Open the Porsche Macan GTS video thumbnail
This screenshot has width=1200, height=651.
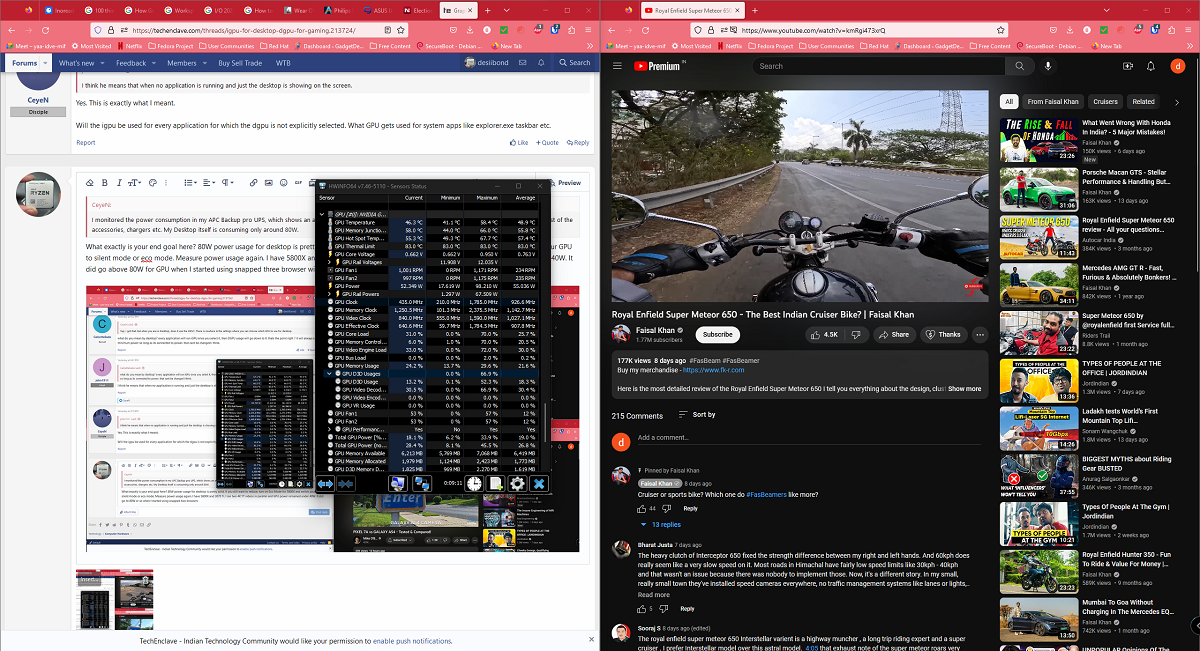(x=1038, y=189)
